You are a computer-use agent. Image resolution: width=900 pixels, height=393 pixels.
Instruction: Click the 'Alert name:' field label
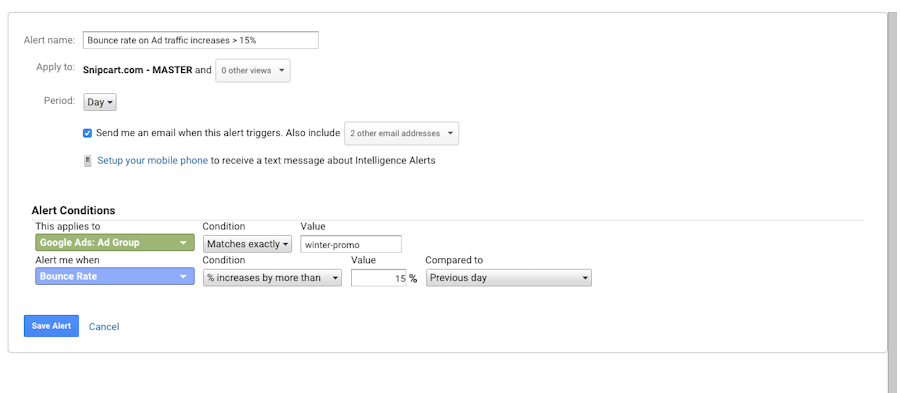[x=49, y=40]
